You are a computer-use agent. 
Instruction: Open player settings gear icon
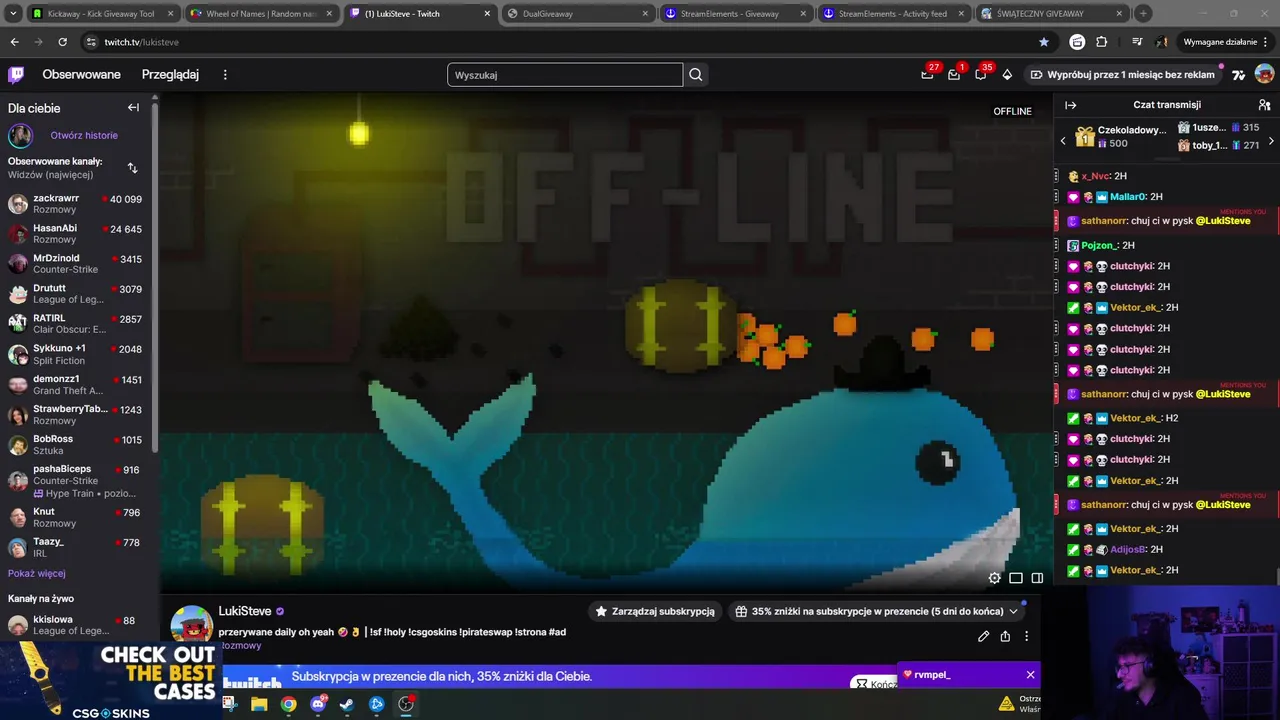point(994,578)
